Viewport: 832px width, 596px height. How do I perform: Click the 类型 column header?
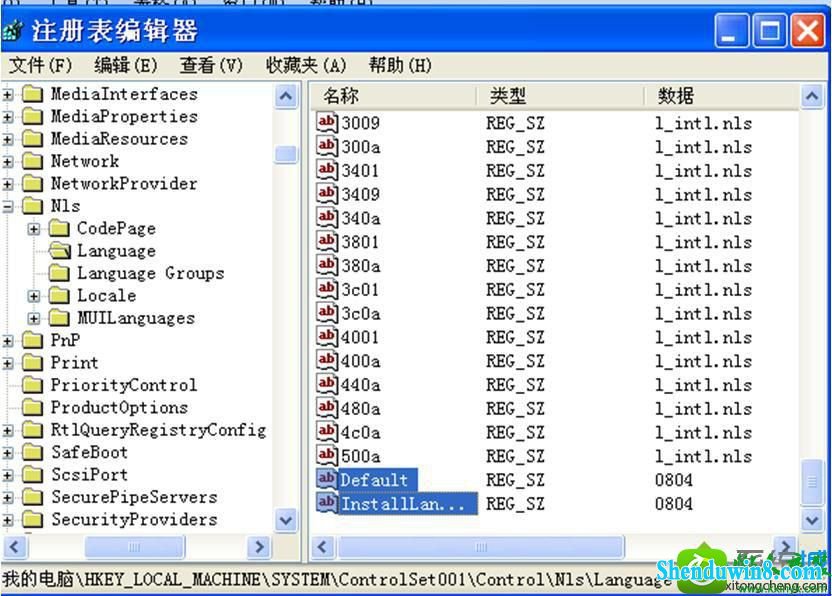click(560, 96)
